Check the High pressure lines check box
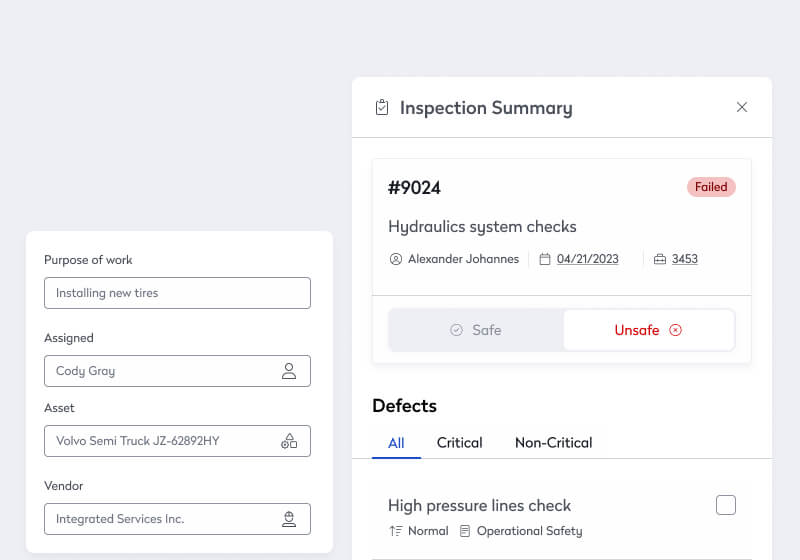This screenshot has width=800, height=560. (726, 505)
